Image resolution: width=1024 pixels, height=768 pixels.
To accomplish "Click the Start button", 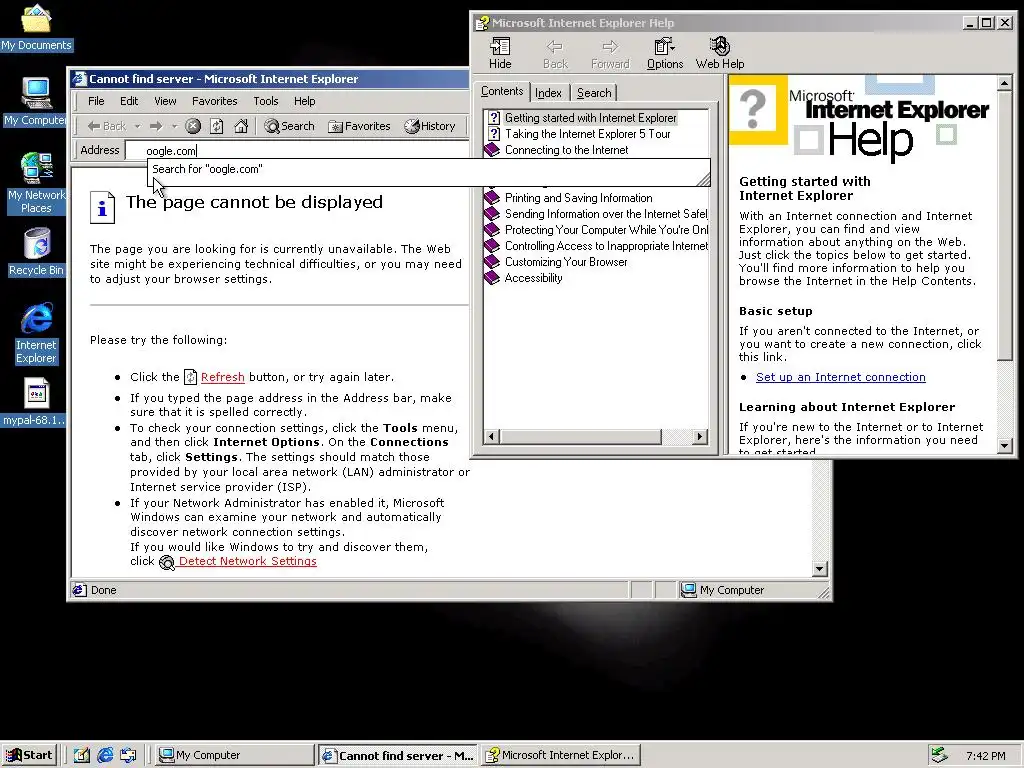I will coord(29,755).
